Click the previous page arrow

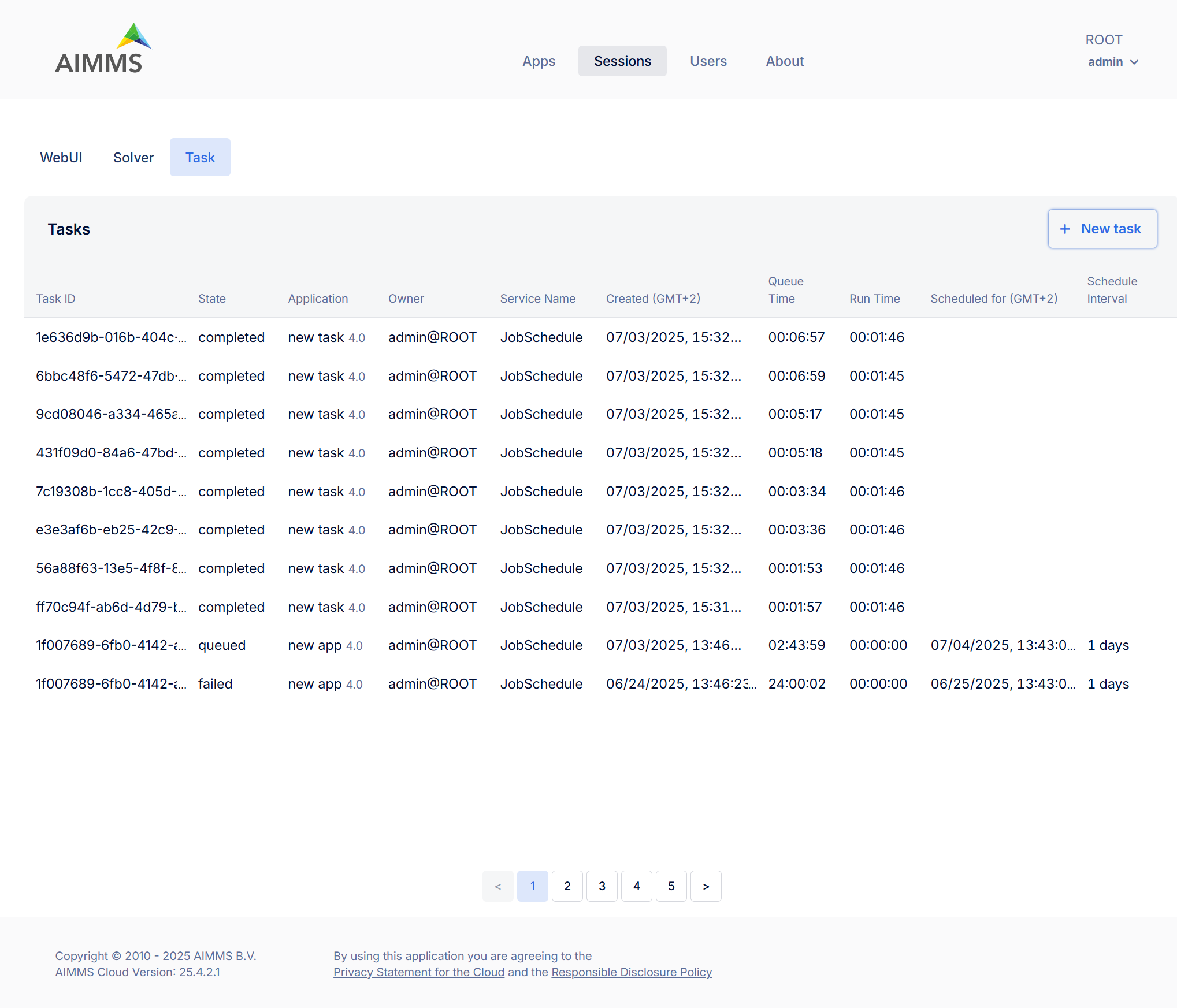(498, 886)
